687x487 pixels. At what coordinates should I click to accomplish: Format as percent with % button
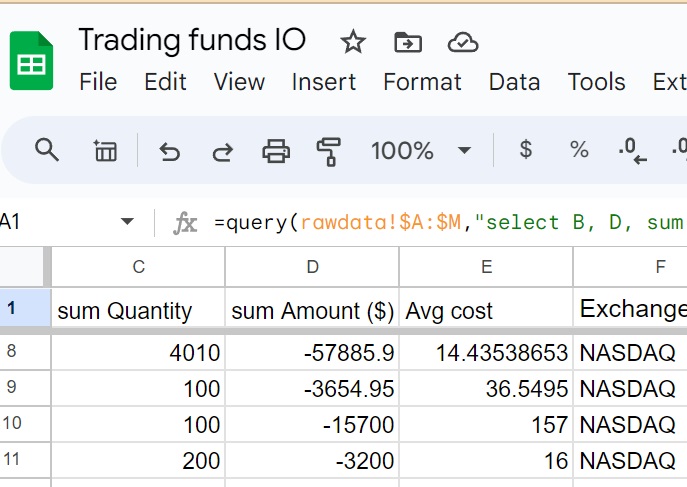(579, 150)
